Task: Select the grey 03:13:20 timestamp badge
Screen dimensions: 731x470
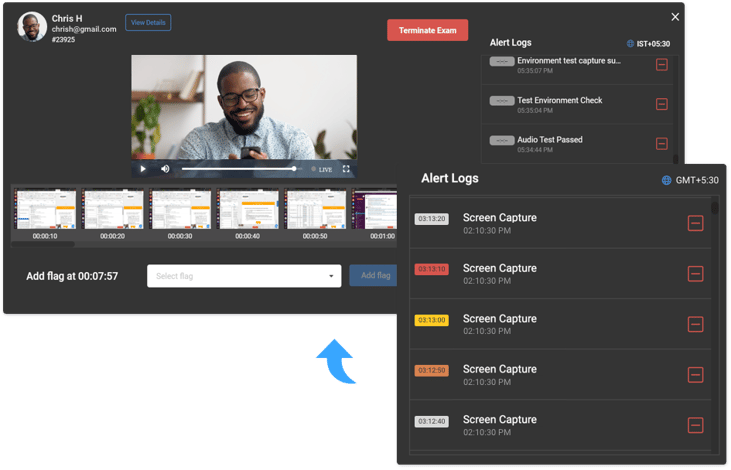Action: [x=432, y=219]
